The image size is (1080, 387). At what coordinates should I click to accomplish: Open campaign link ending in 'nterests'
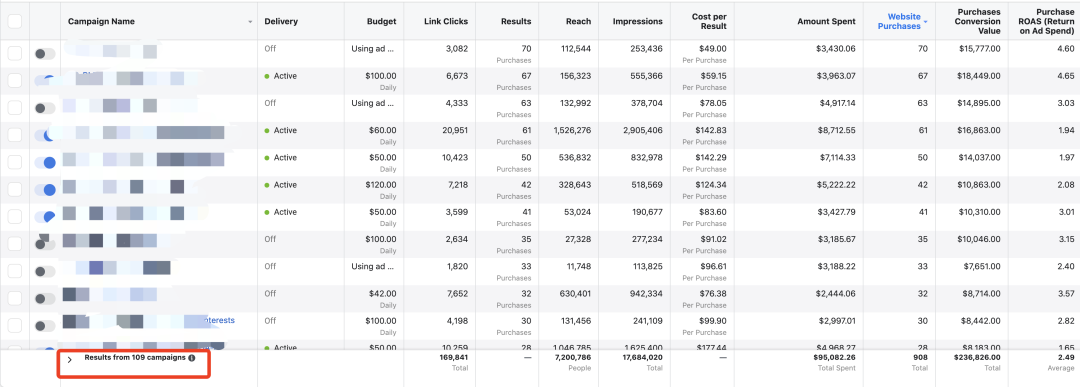point(219,320)
